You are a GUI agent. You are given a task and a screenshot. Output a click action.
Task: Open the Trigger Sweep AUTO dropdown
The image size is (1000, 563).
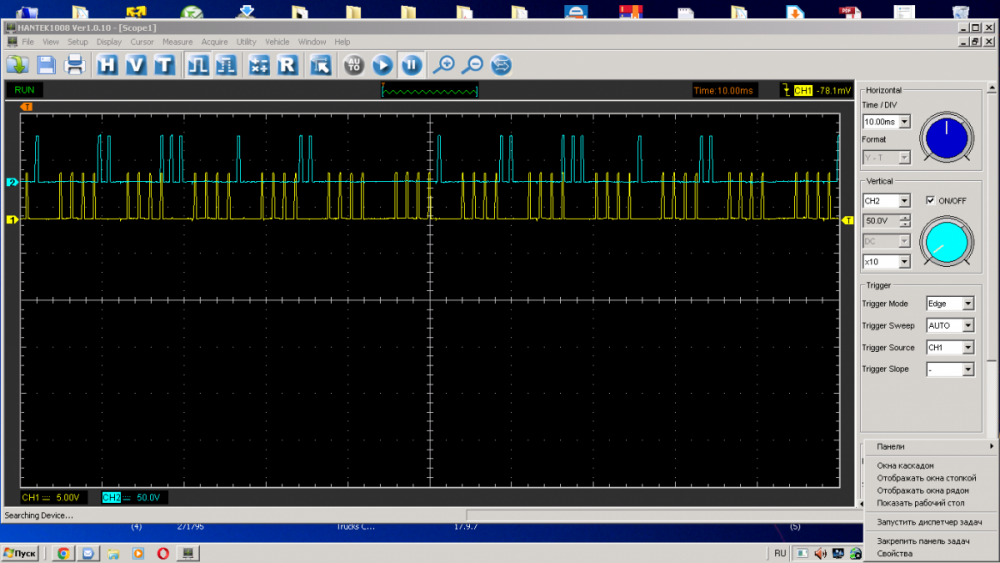coord(967,326)
